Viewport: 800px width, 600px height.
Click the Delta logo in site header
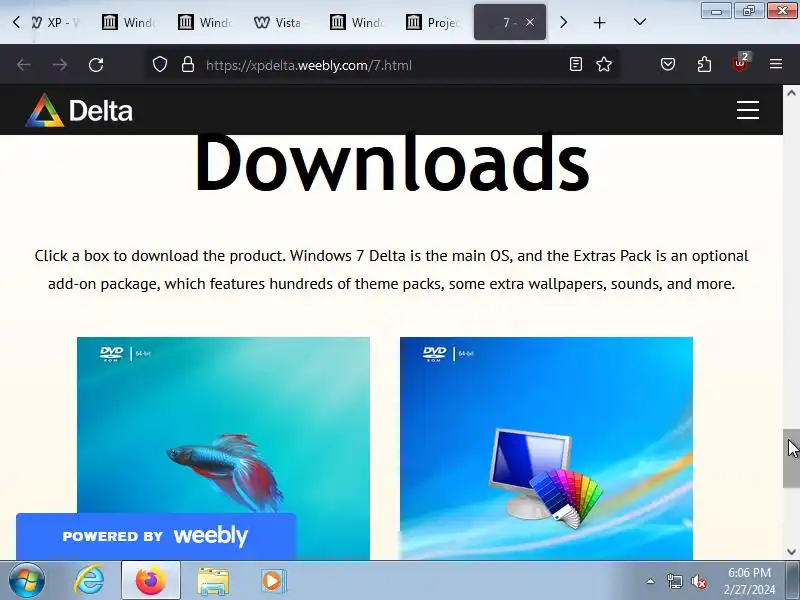[79, 110]
